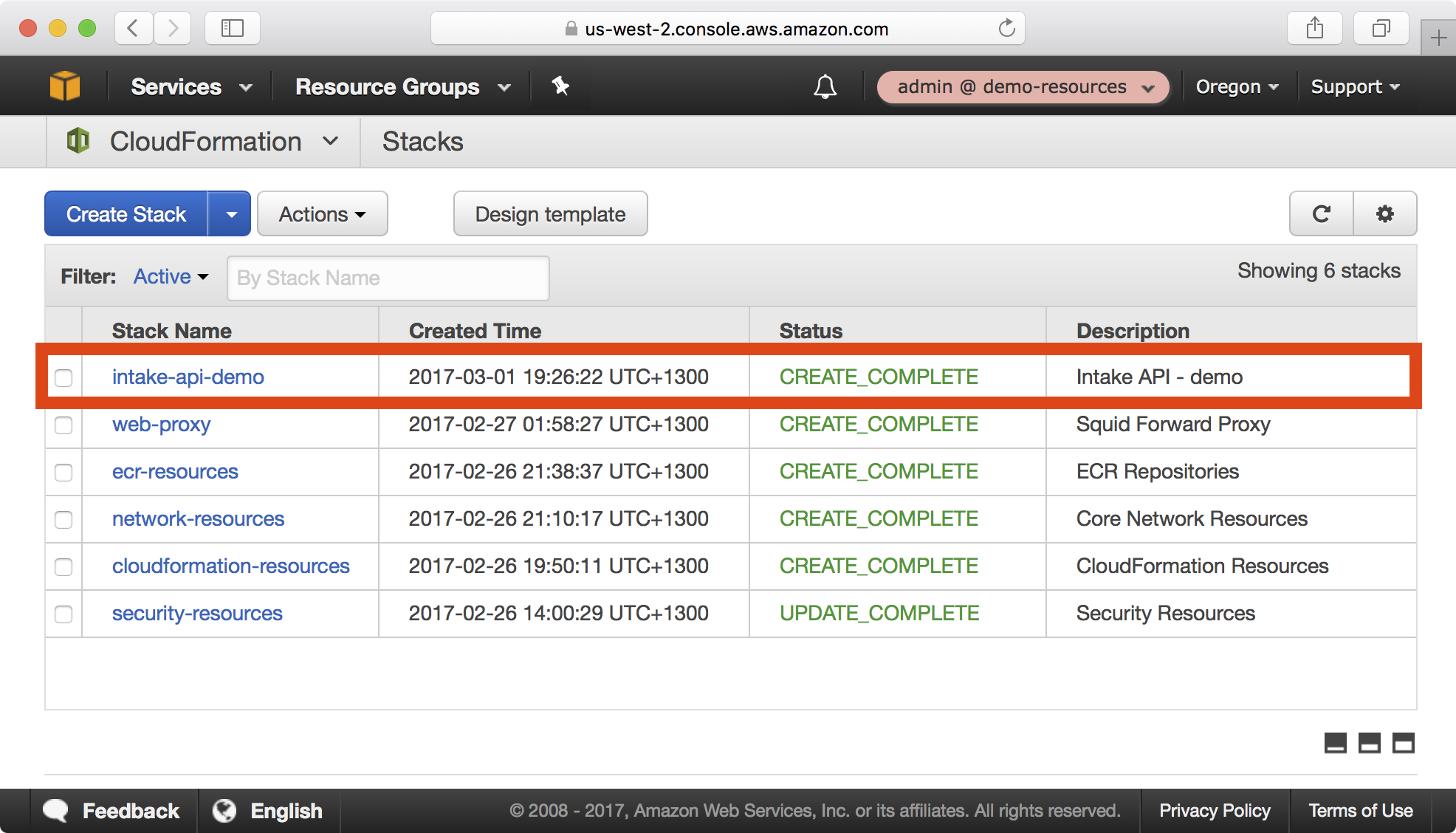Change the Active filter dropdown
1456x833 pixels.
tap(171, 277)
